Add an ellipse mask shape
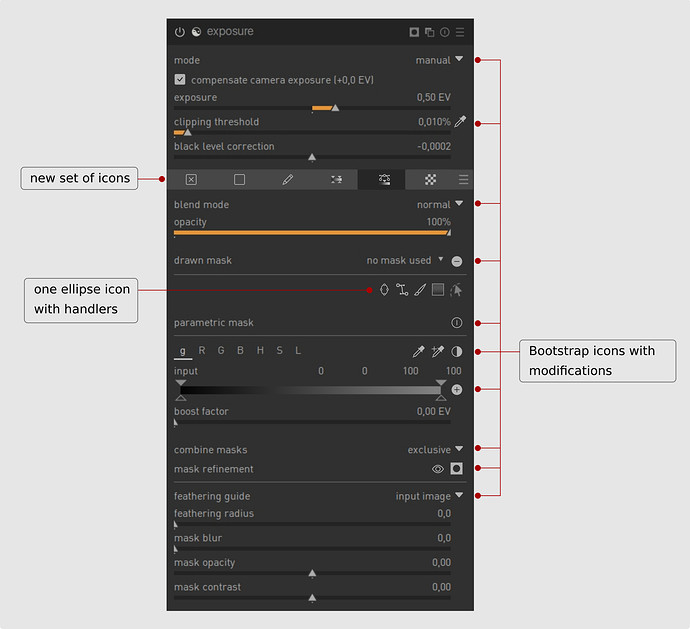The width and height of the screenshot is (690, 629). pos(384,290)
